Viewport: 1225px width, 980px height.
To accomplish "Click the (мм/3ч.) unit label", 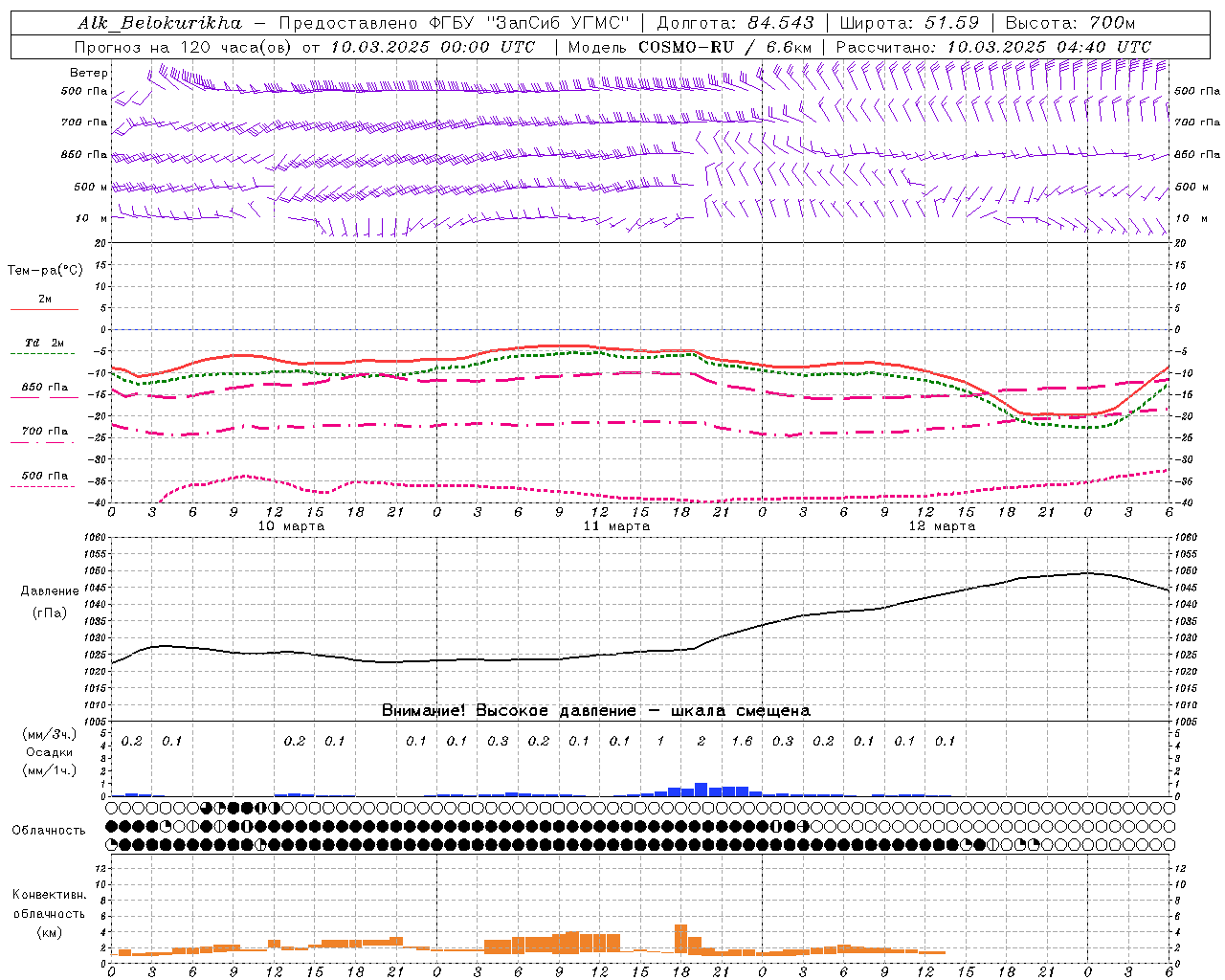I will pos(49,734).
